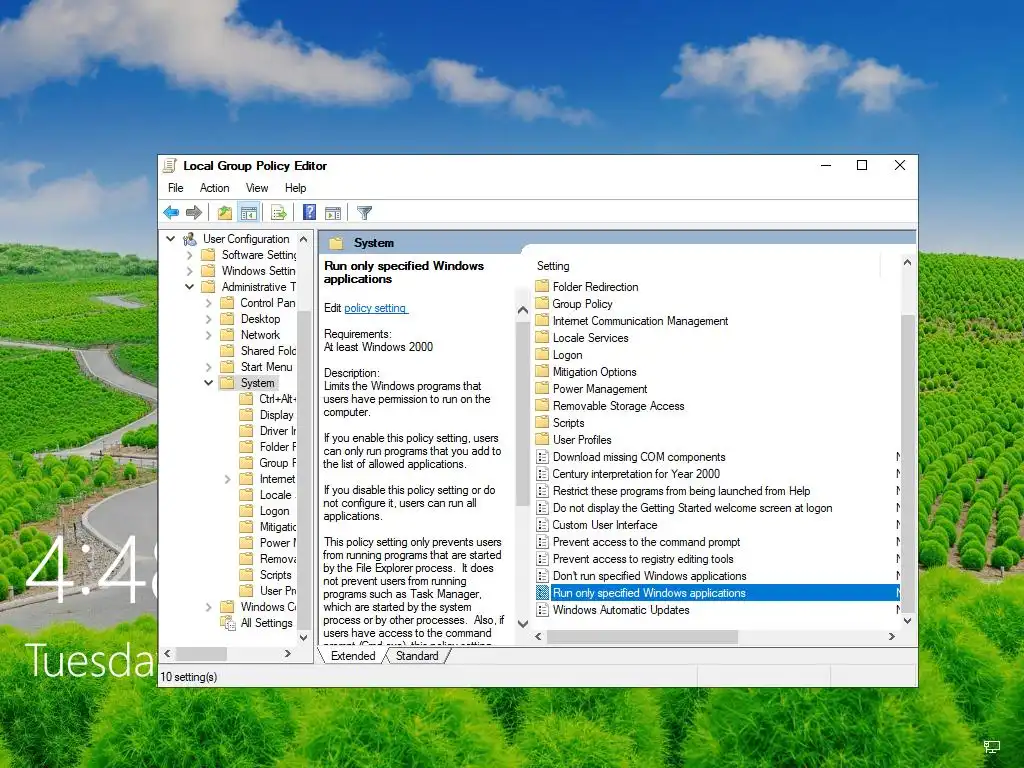Switch to the Standard tab
Screen dimensions: 1024x768
click(417, 656)
